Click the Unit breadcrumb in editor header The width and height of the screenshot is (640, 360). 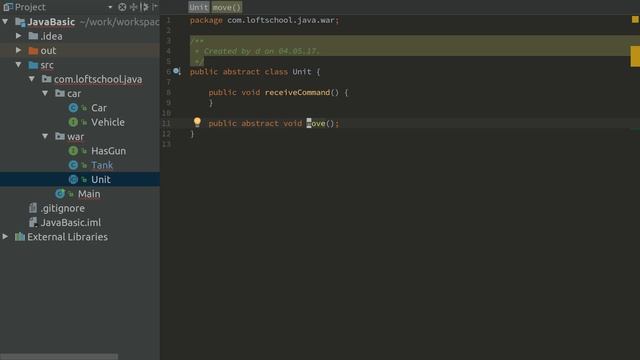tap(199, 7)
